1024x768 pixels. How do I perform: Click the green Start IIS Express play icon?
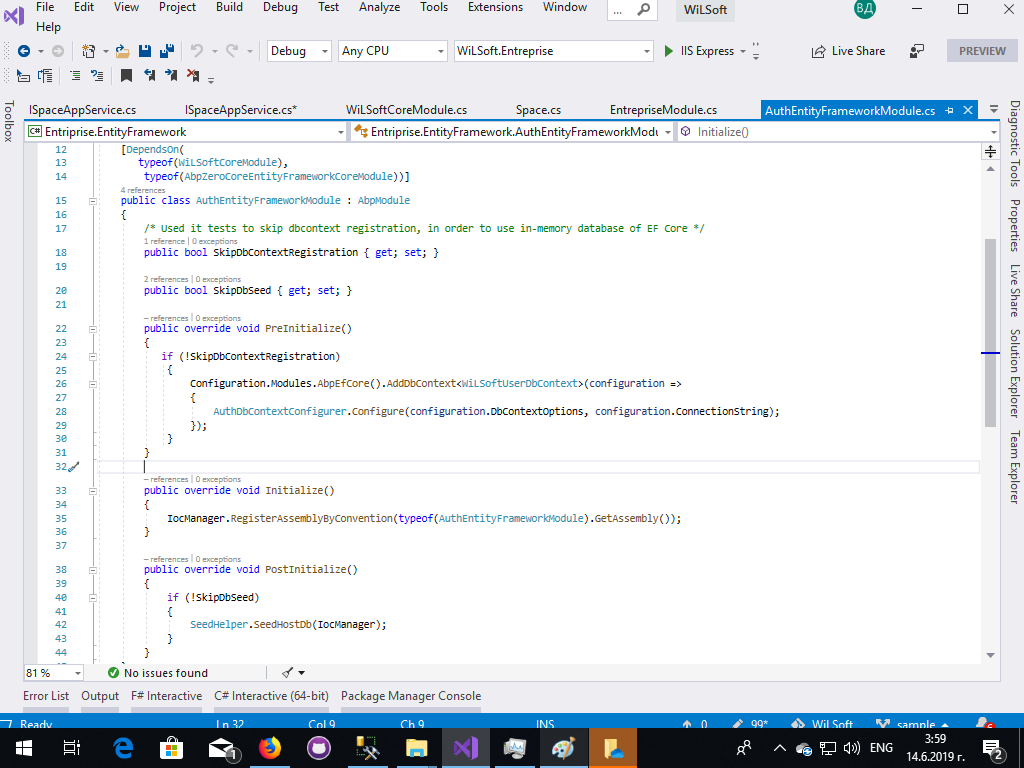click(668, 51)
